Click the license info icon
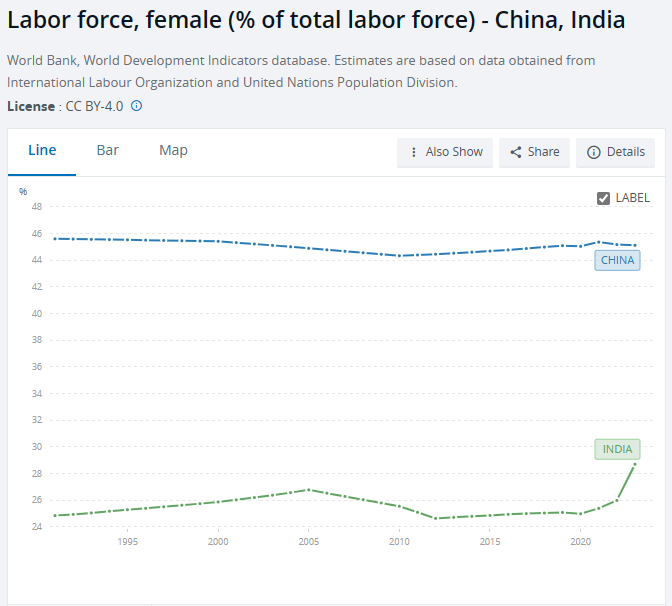The width and height of the screenshot is (672, 606). pos(136,106)
